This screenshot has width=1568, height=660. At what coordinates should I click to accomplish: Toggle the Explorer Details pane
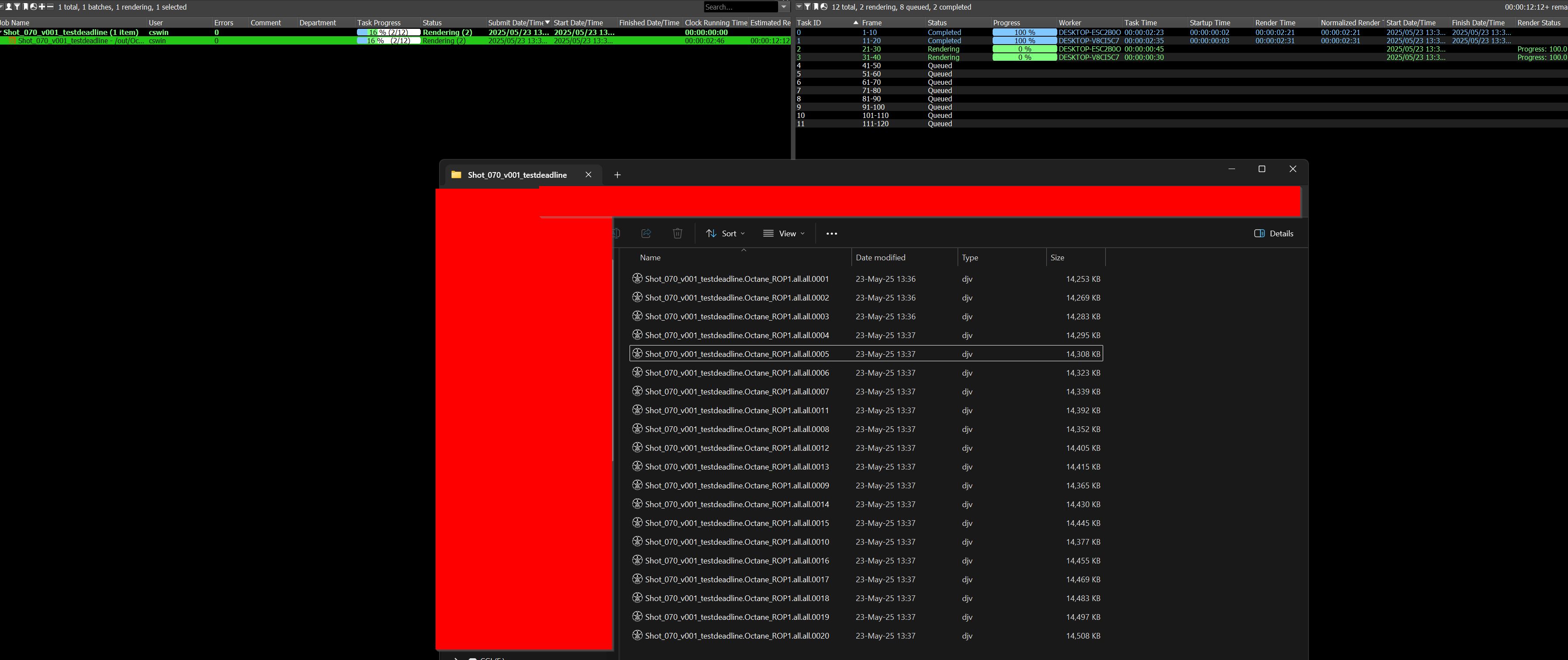click(1274, 234)
